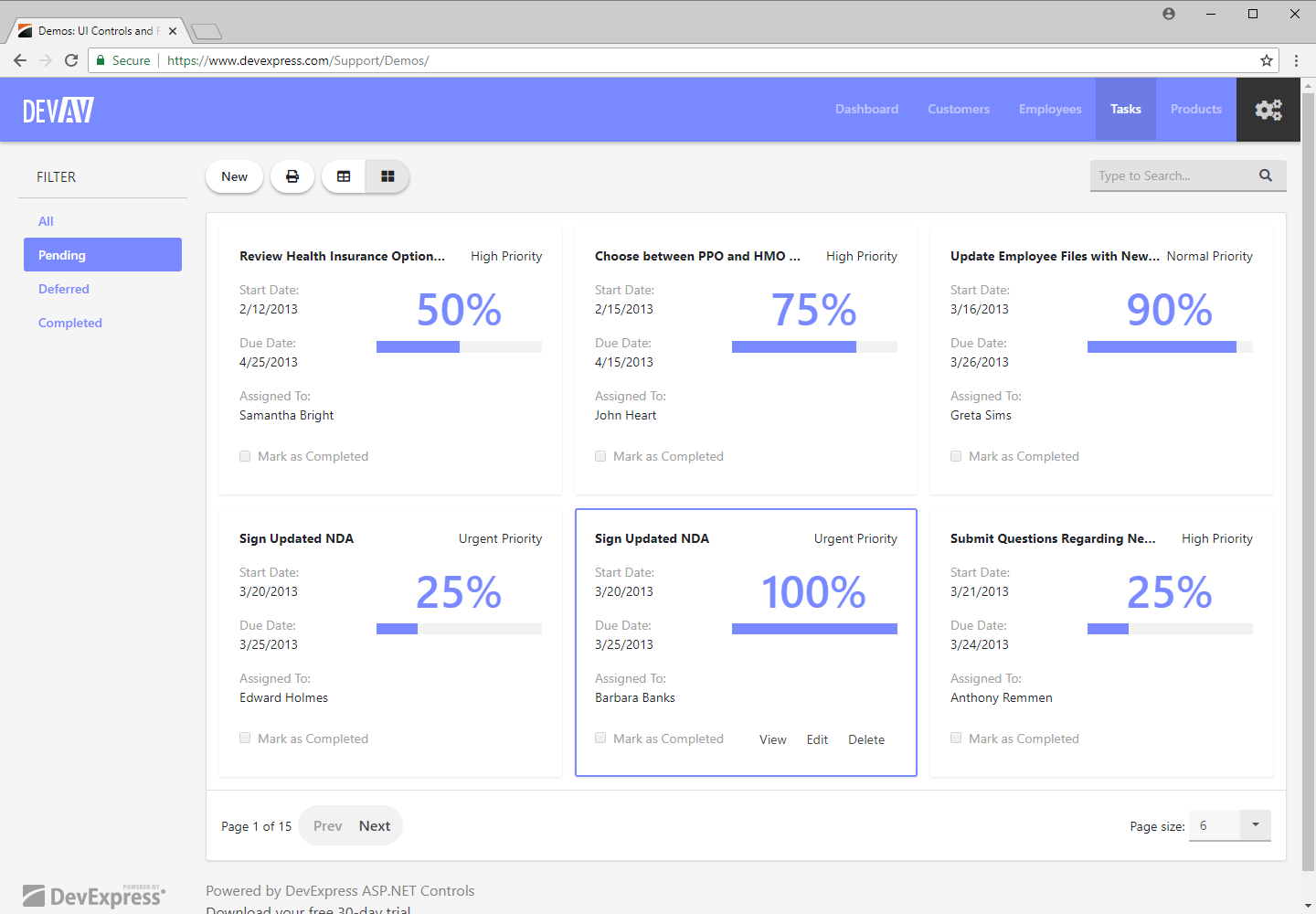Open the browser menu with three dots

pos(1296,60)
